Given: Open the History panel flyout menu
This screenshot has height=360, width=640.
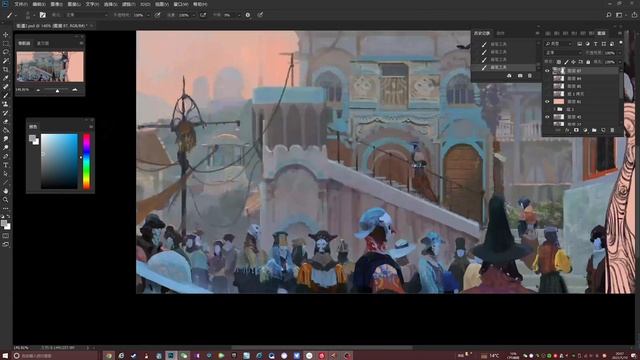Looking at the screenshot, I should [538, 33].
